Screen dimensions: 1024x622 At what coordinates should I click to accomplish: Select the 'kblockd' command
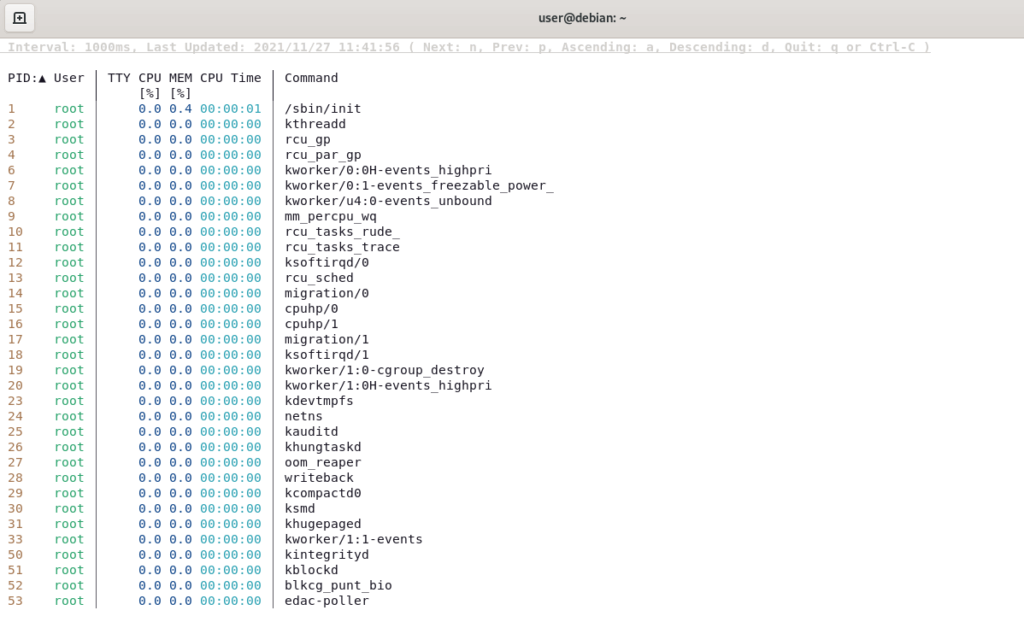tap(311, 570)
